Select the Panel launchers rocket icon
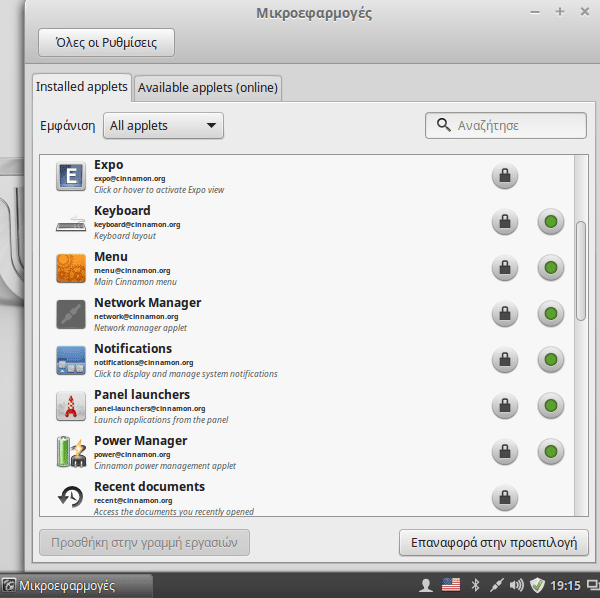 point(71,406)
